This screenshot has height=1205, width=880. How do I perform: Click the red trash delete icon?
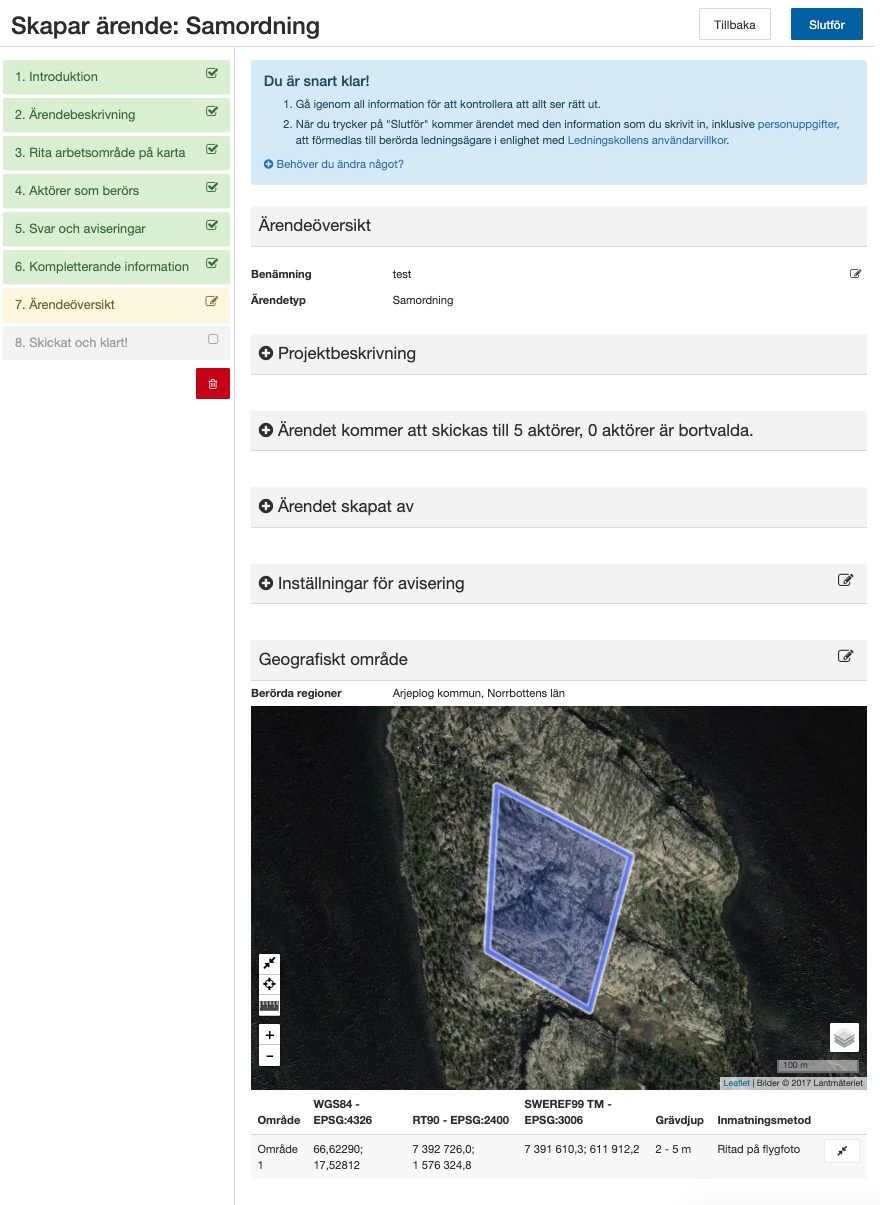pyautogui.click(x=212, y=384)
